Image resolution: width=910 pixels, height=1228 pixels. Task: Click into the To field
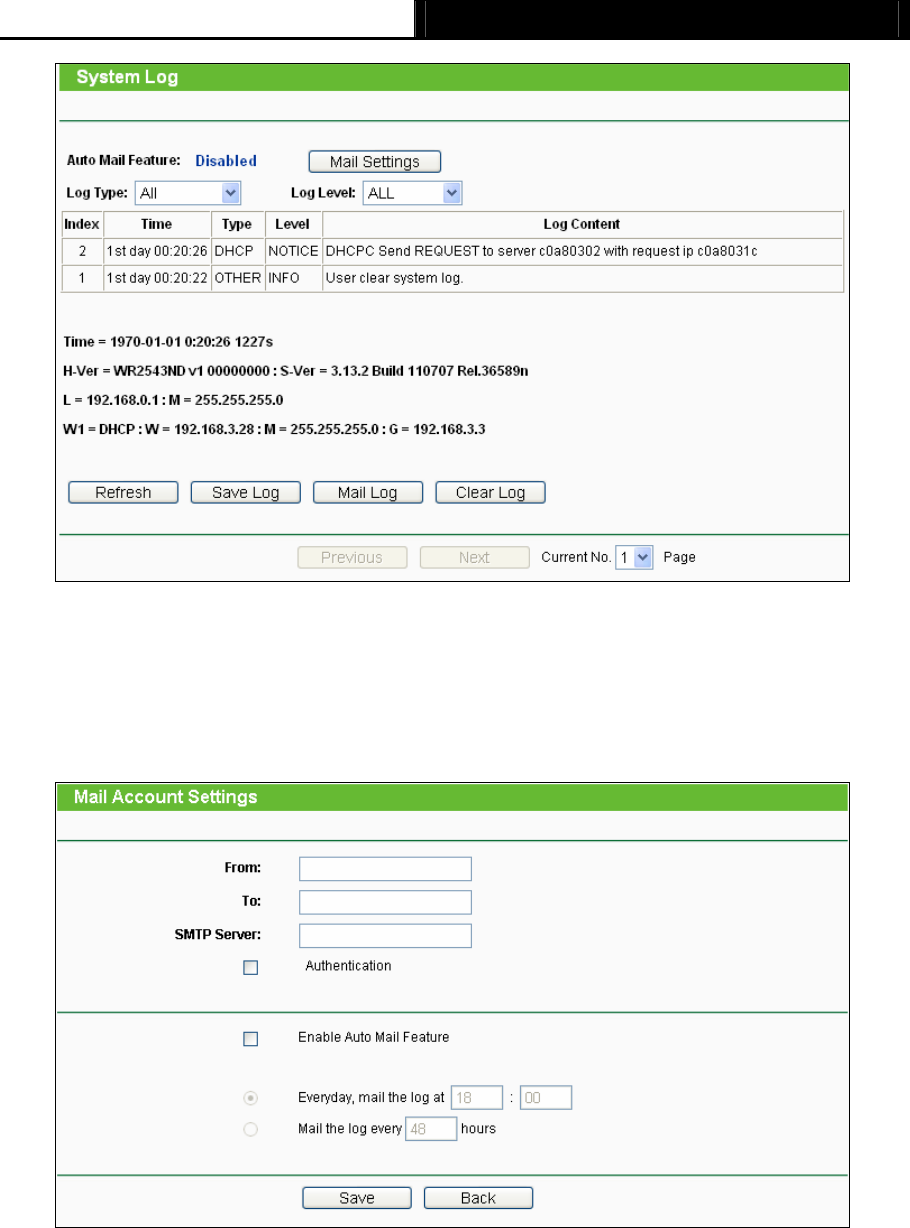click(x=385, y=902)
